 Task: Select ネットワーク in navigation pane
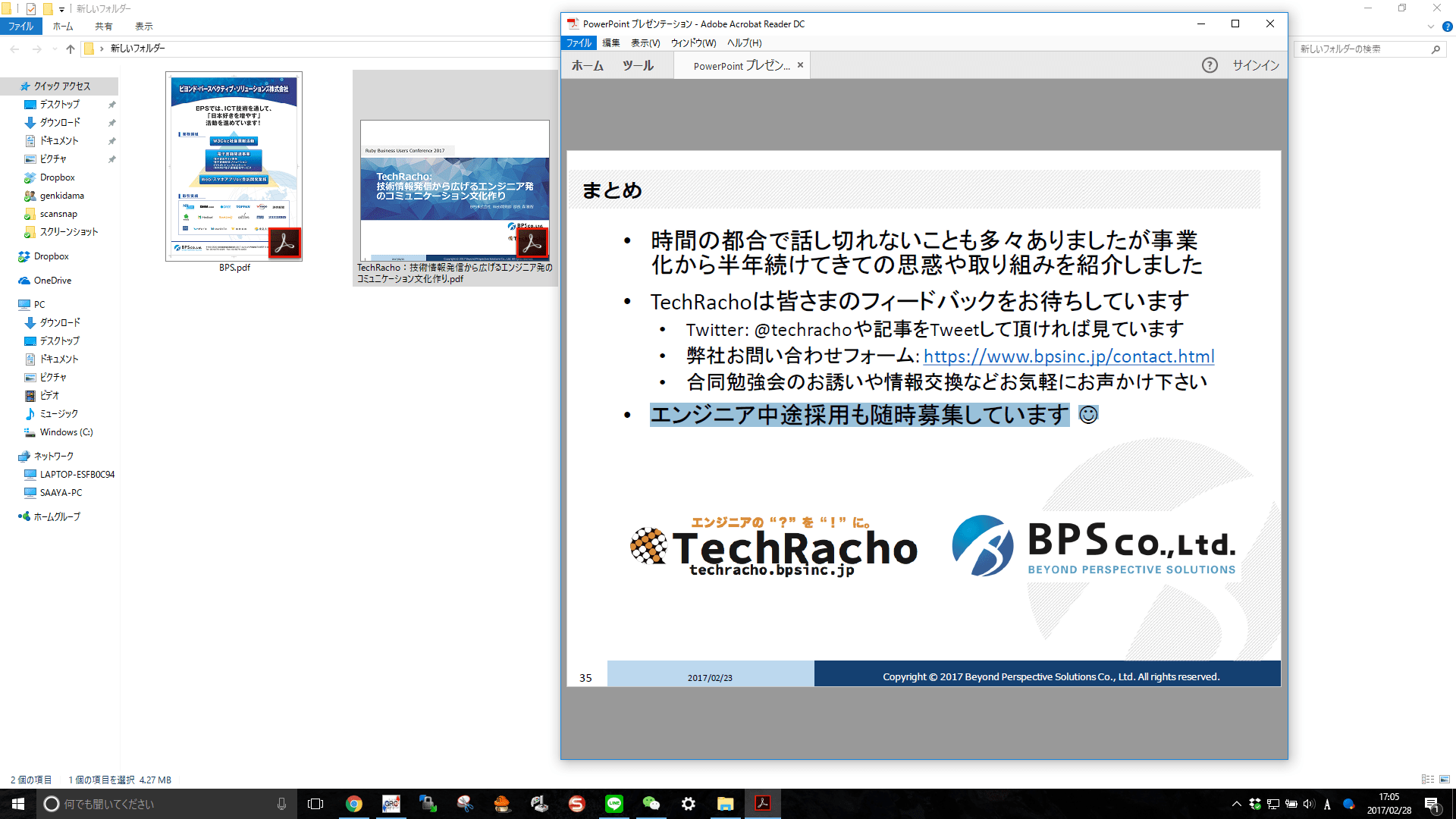[x=53, y=457]
